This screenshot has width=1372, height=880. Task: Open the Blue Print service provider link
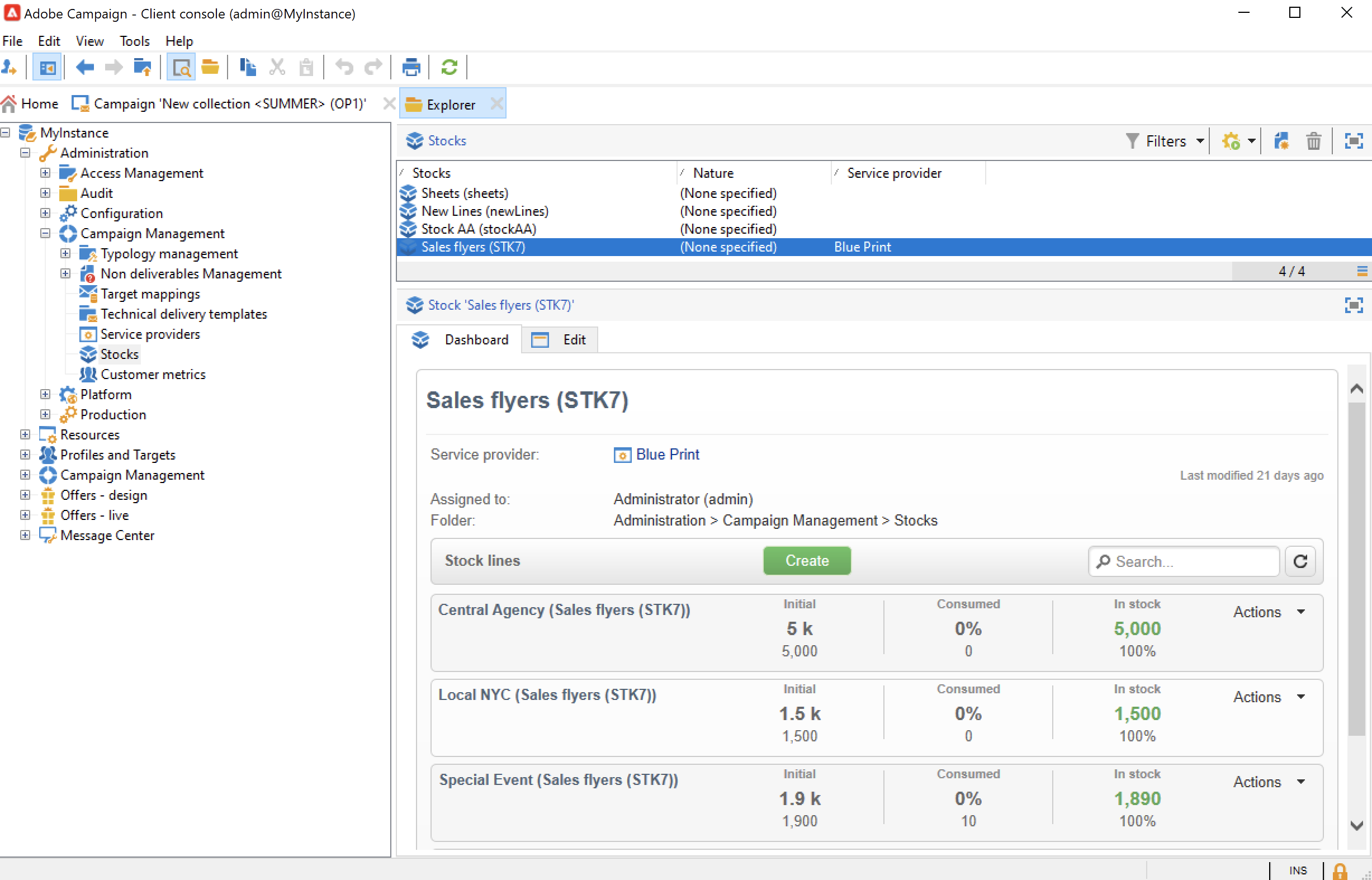(667, 455)
